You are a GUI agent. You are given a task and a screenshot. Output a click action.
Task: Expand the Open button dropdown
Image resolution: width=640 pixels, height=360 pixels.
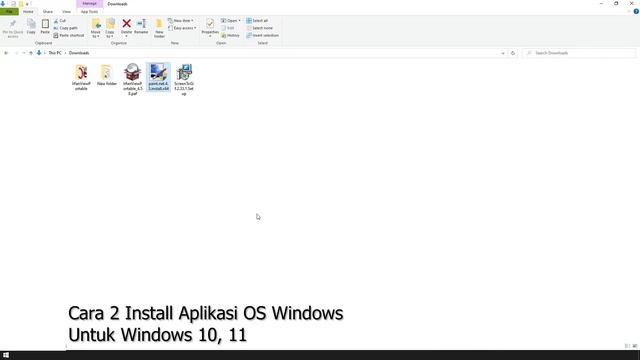pos(240,20)
